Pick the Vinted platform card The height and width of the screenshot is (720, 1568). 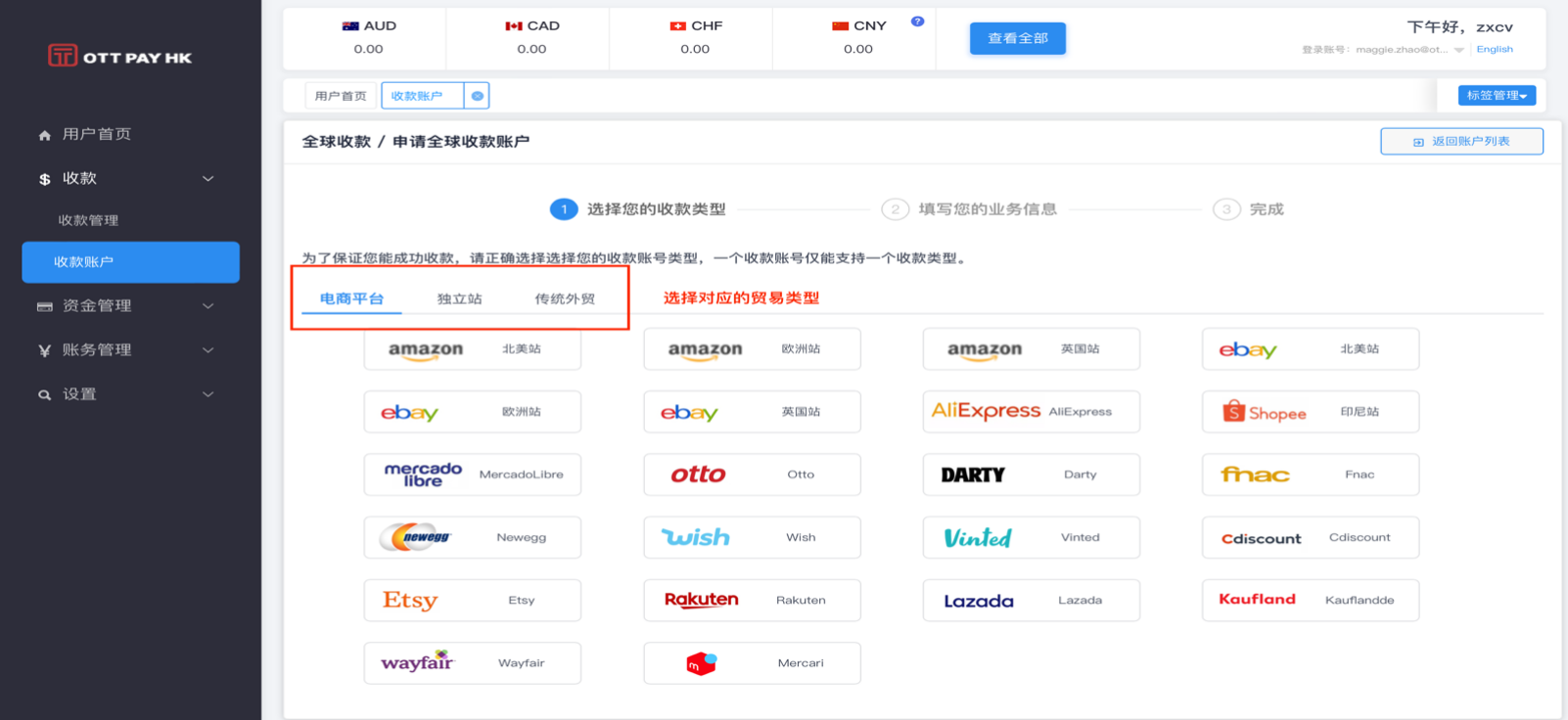tap(1031, 537)
